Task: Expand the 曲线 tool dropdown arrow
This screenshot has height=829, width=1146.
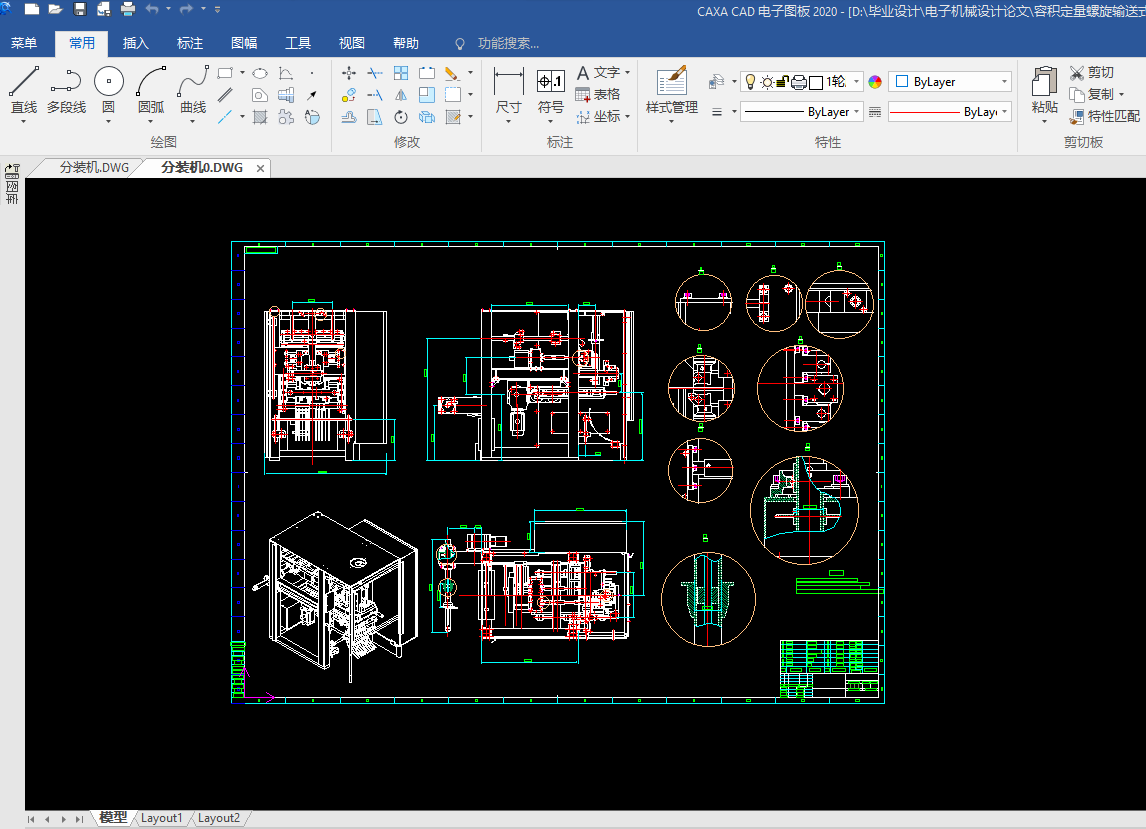Action: click(x=193, y=121)
